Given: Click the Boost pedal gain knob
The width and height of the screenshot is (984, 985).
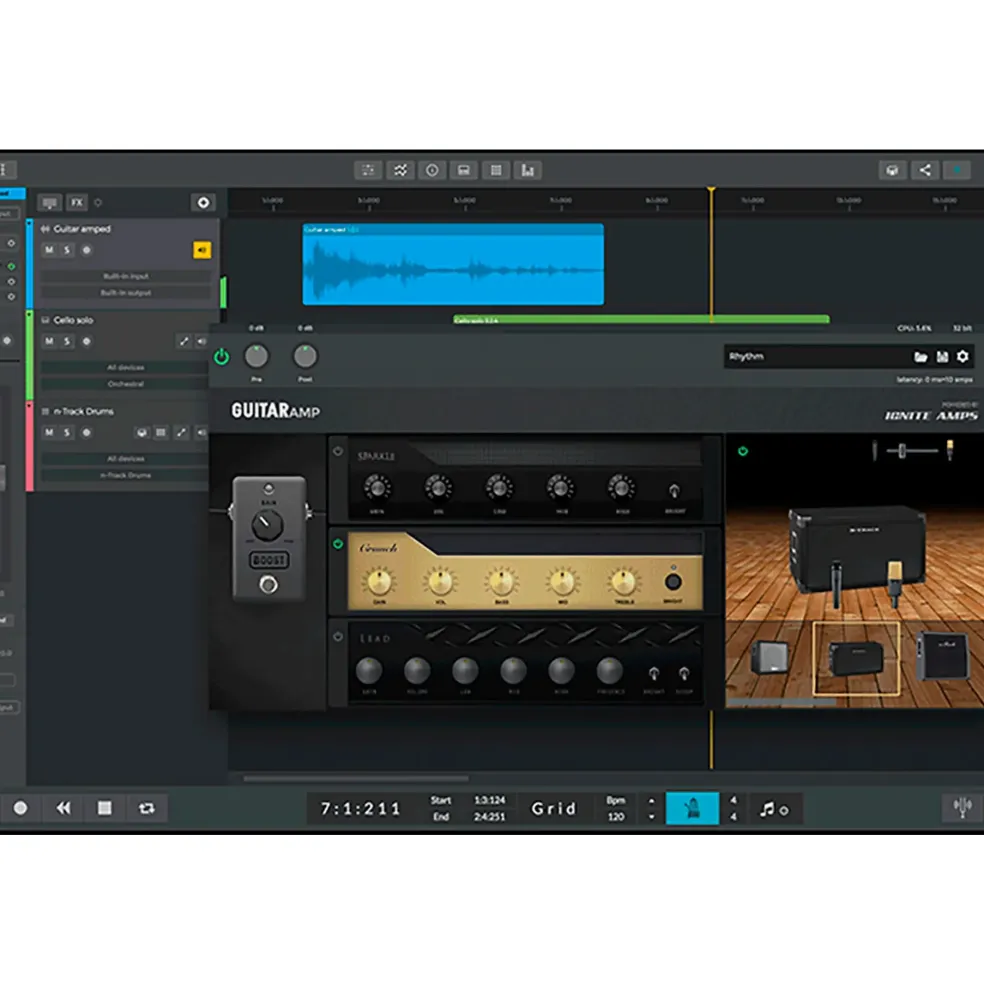Looking at the screenshot, I should [x=267, y=525].
